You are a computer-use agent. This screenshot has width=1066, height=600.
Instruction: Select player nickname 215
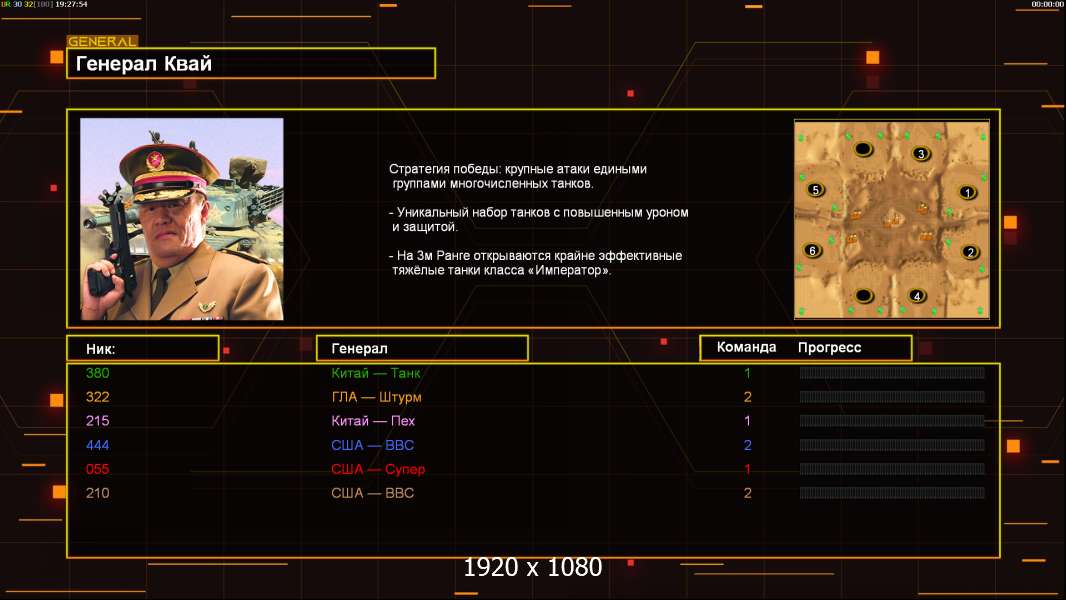point(97,421)
